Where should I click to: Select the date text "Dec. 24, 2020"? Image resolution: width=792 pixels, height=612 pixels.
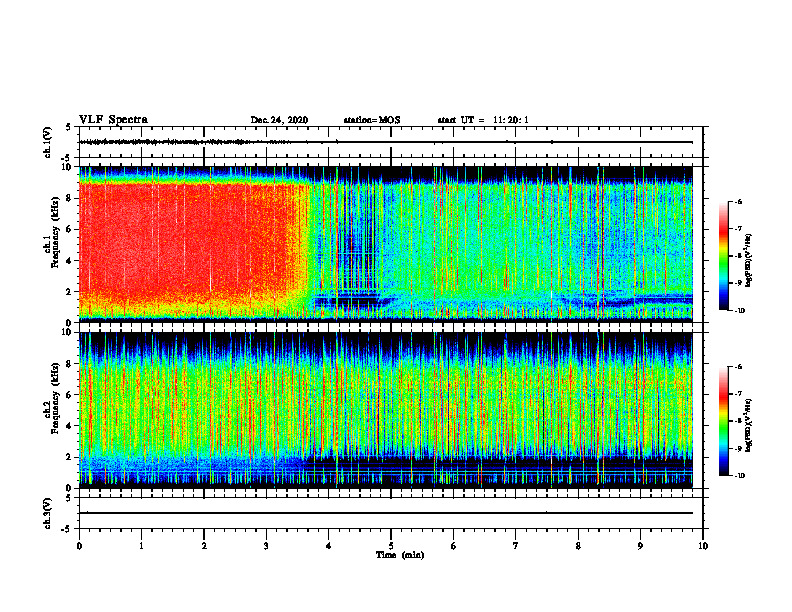[x=279, y=120]
